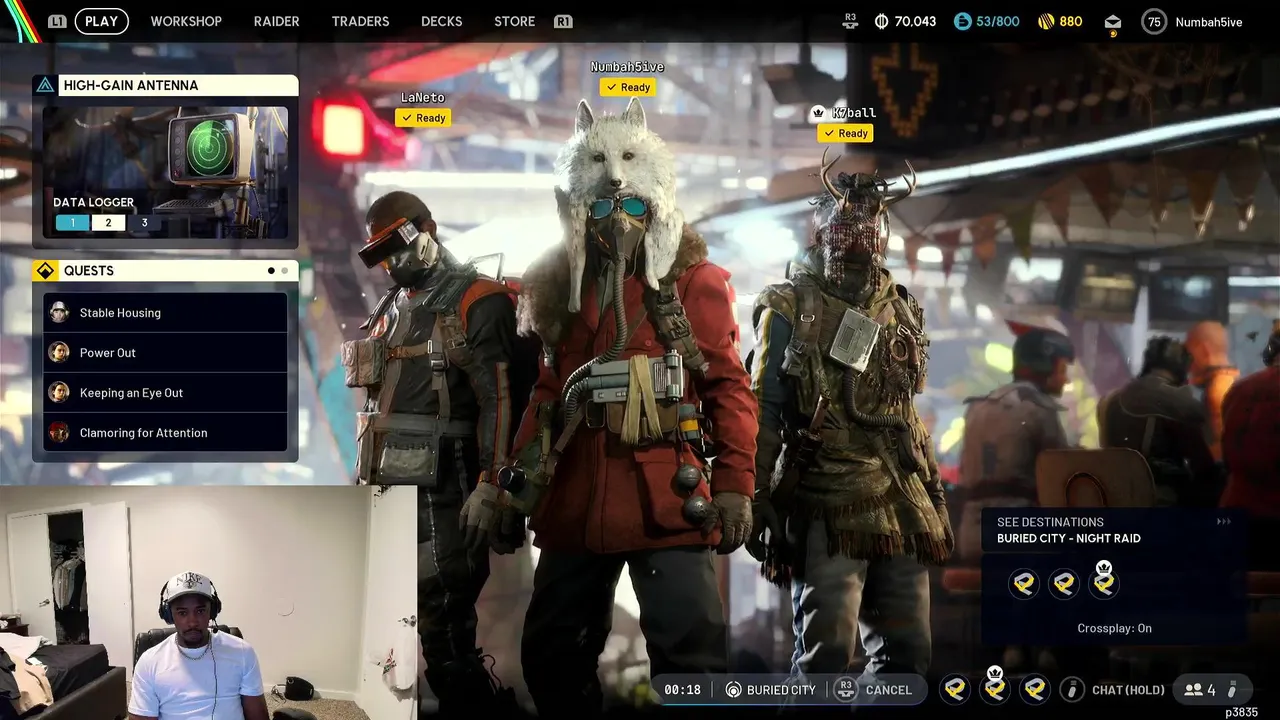1280x720 pixels.
Task: Select Data Logger stage 3
Action: [x=144, y=223]
